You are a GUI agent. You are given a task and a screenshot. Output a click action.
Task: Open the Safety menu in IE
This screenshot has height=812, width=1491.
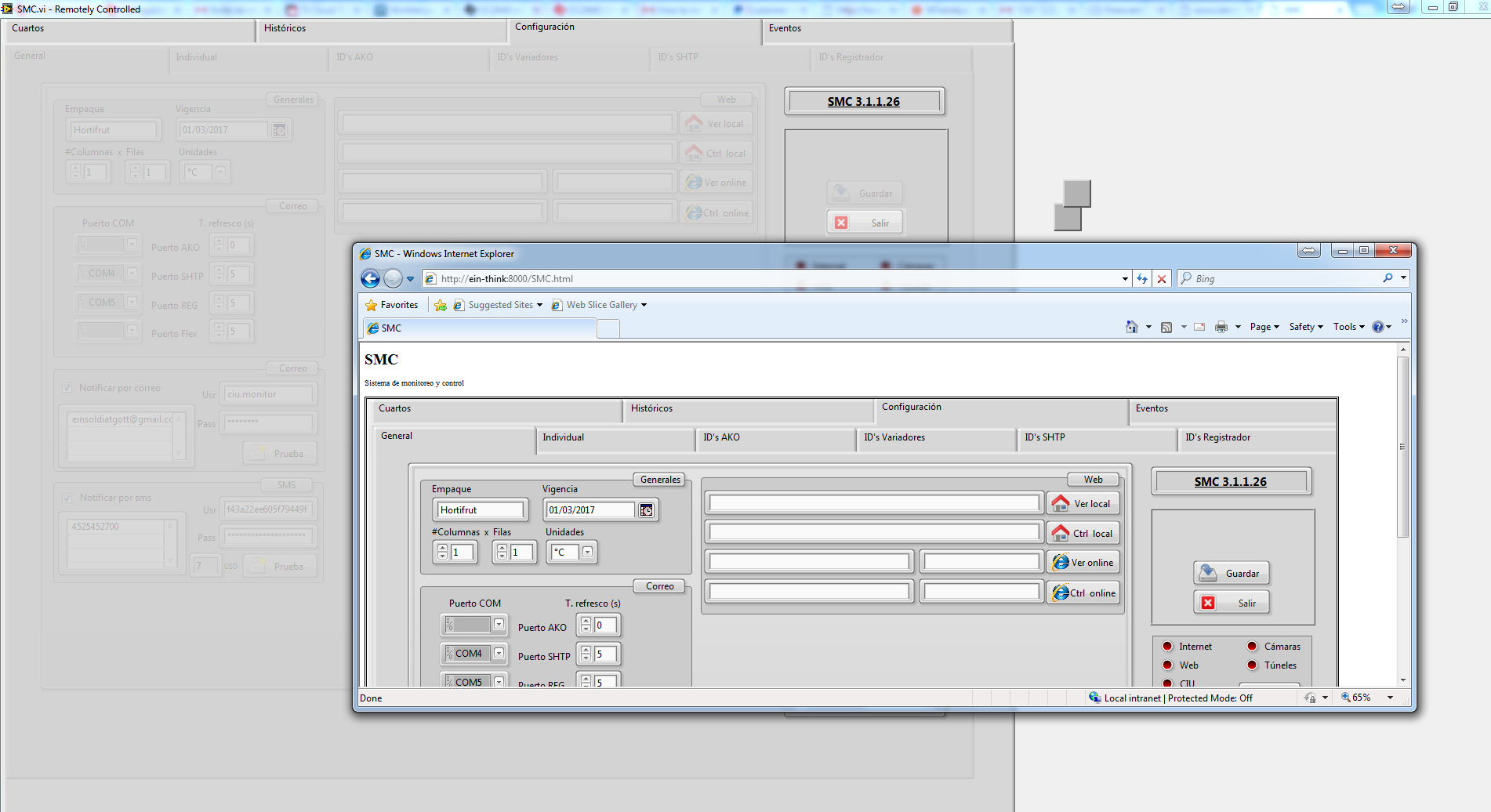pyautogui.click(x=1306, y=327)
